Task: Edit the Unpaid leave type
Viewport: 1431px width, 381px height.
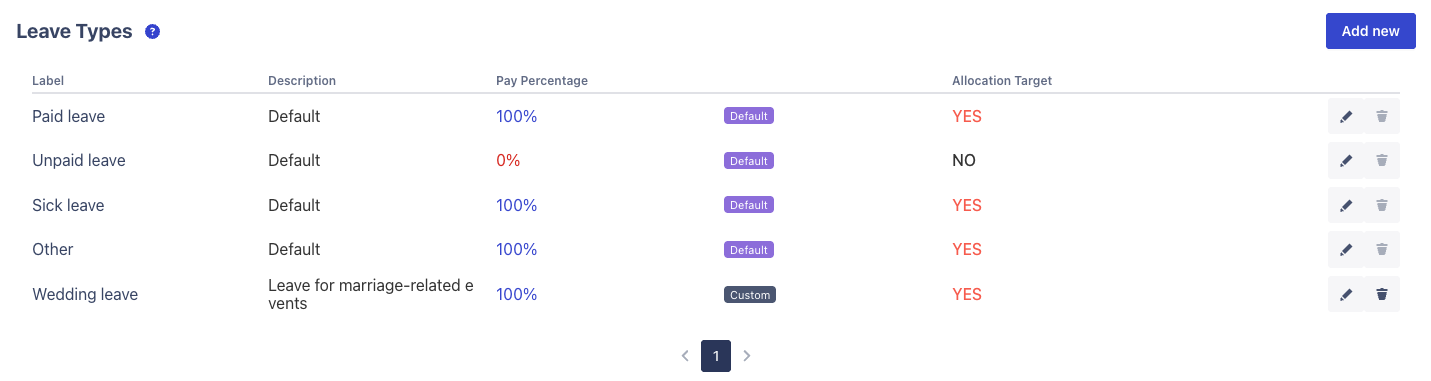Action: point(1346,160)
